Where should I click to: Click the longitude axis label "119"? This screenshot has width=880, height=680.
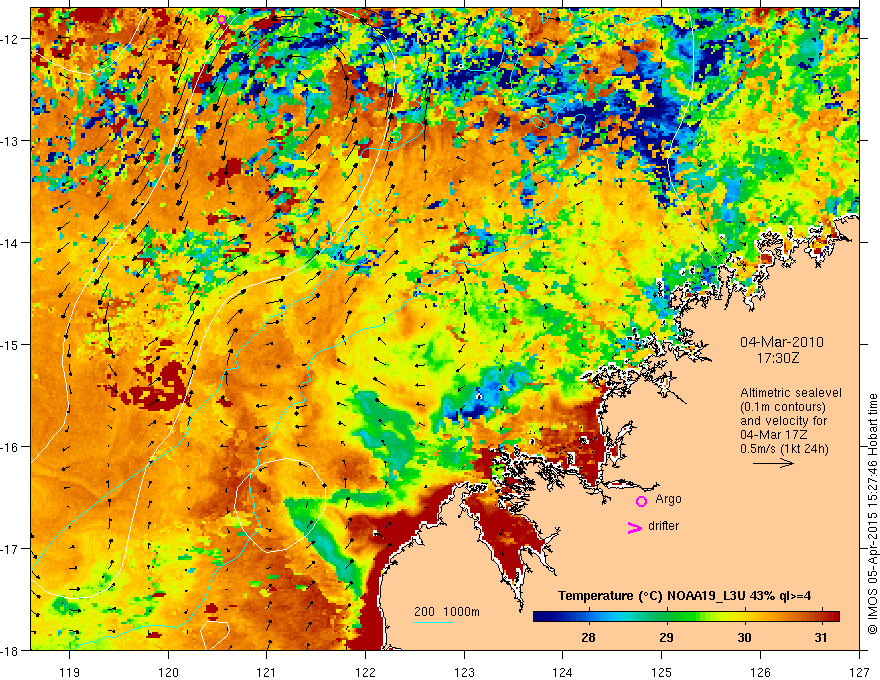[70, 673]
